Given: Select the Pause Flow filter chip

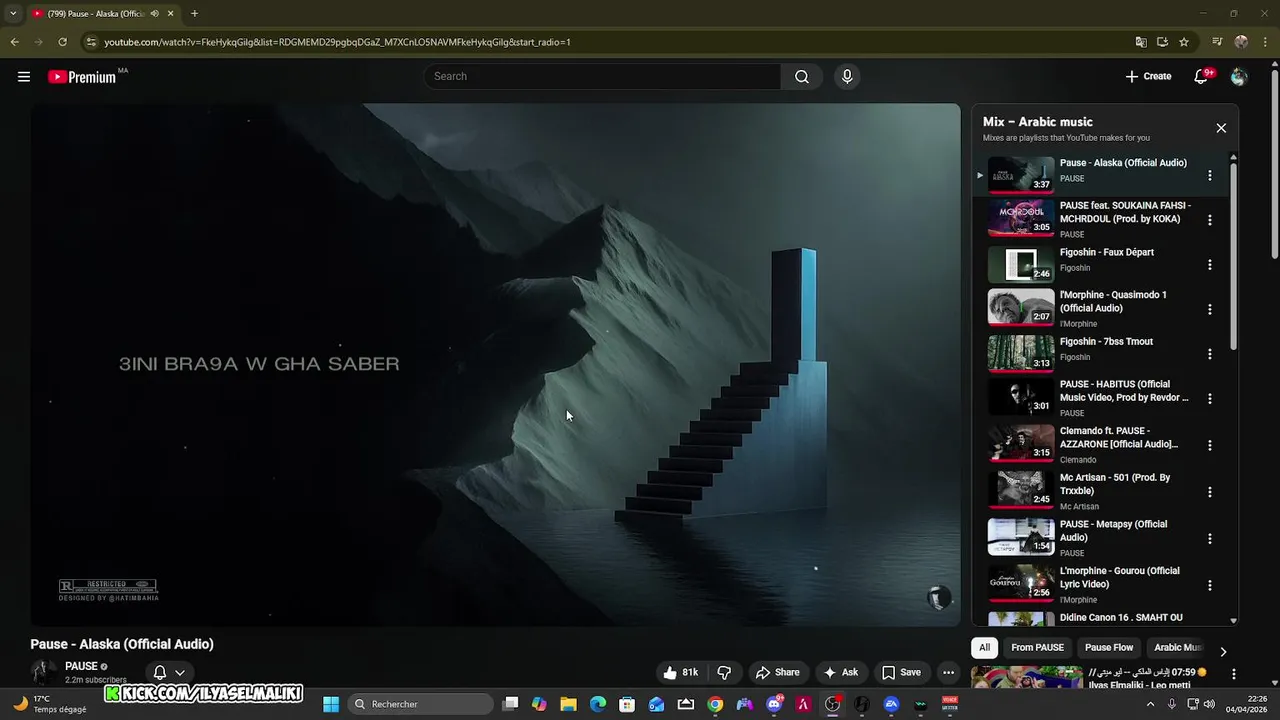Looking at the screenshot, I should (1109, 648).
